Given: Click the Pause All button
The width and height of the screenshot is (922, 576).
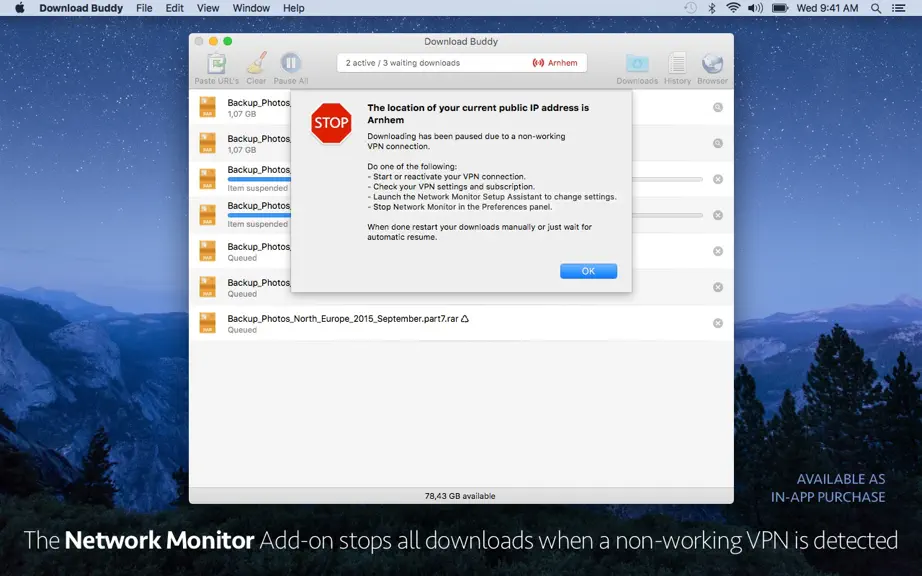Looking at the screenshot, I should point(290,63).
